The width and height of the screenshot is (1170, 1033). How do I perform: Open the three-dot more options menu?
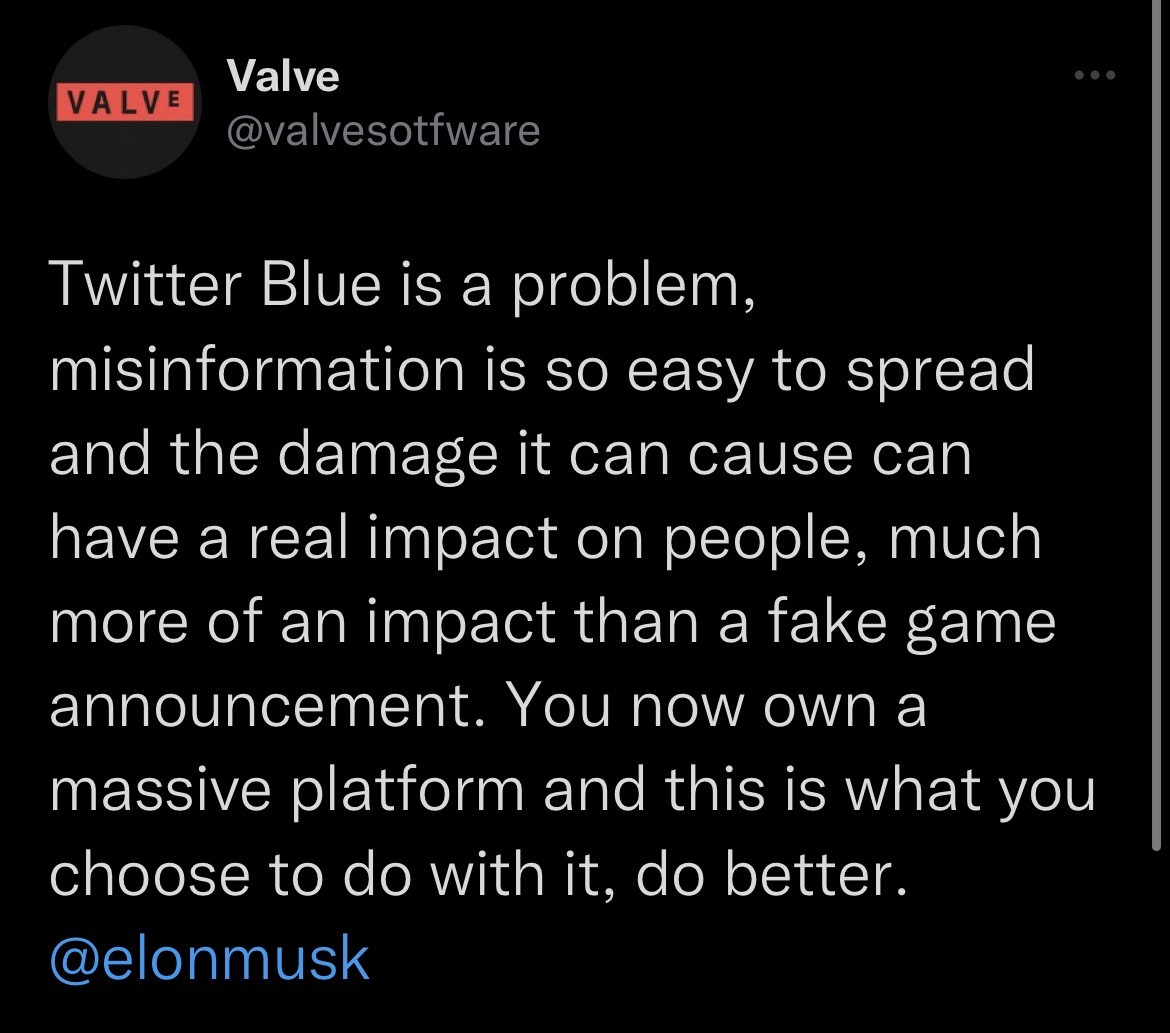point(1092,75)
